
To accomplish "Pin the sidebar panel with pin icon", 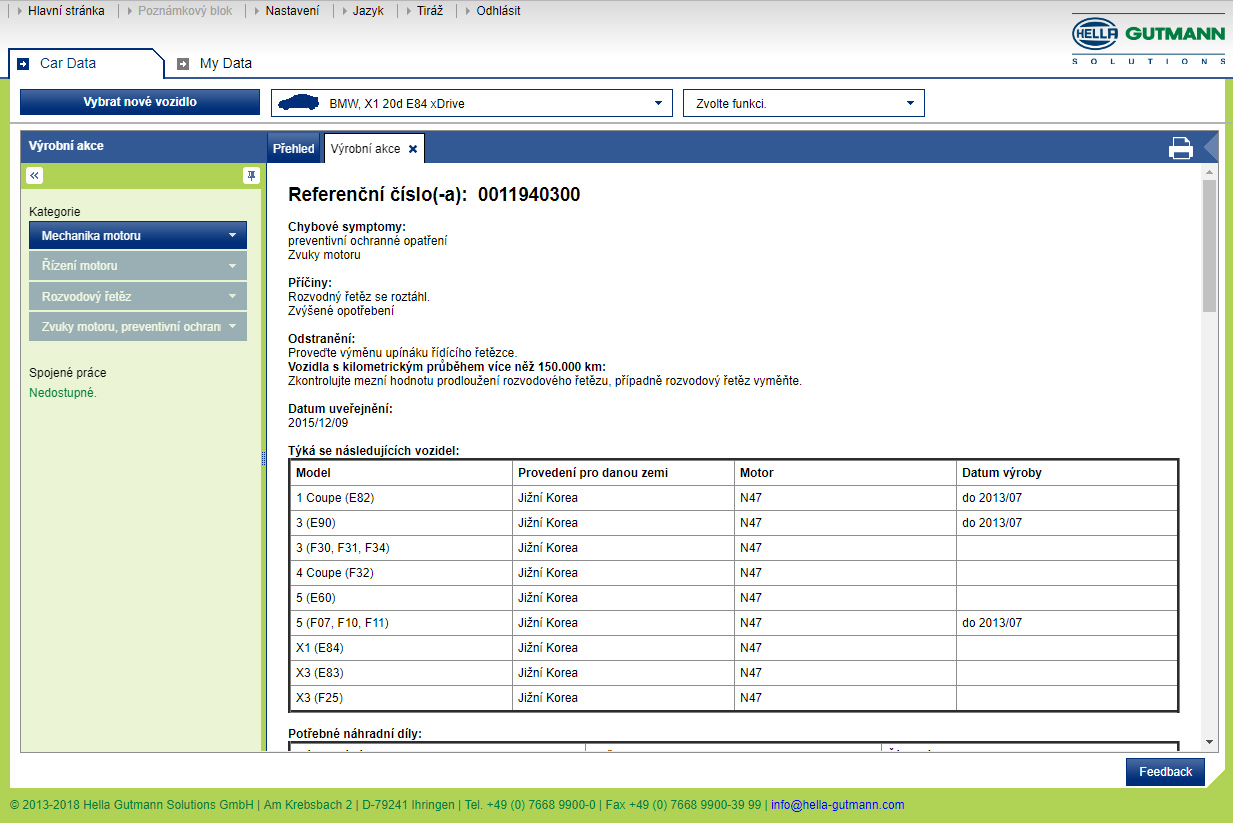I will 251,176.
